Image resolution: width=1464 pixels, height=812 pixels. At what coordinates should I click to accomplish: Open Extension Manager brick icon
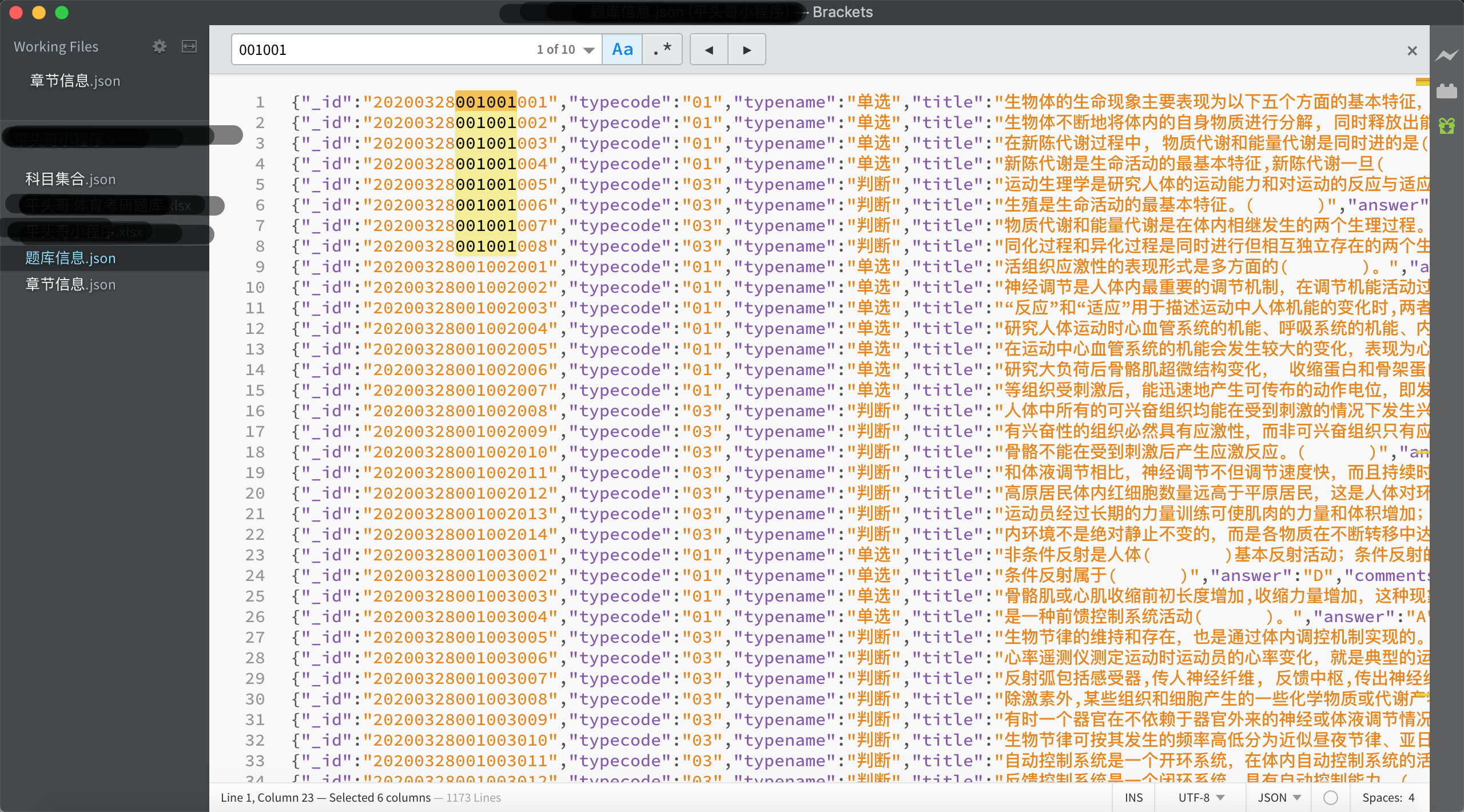(1447, 91)
